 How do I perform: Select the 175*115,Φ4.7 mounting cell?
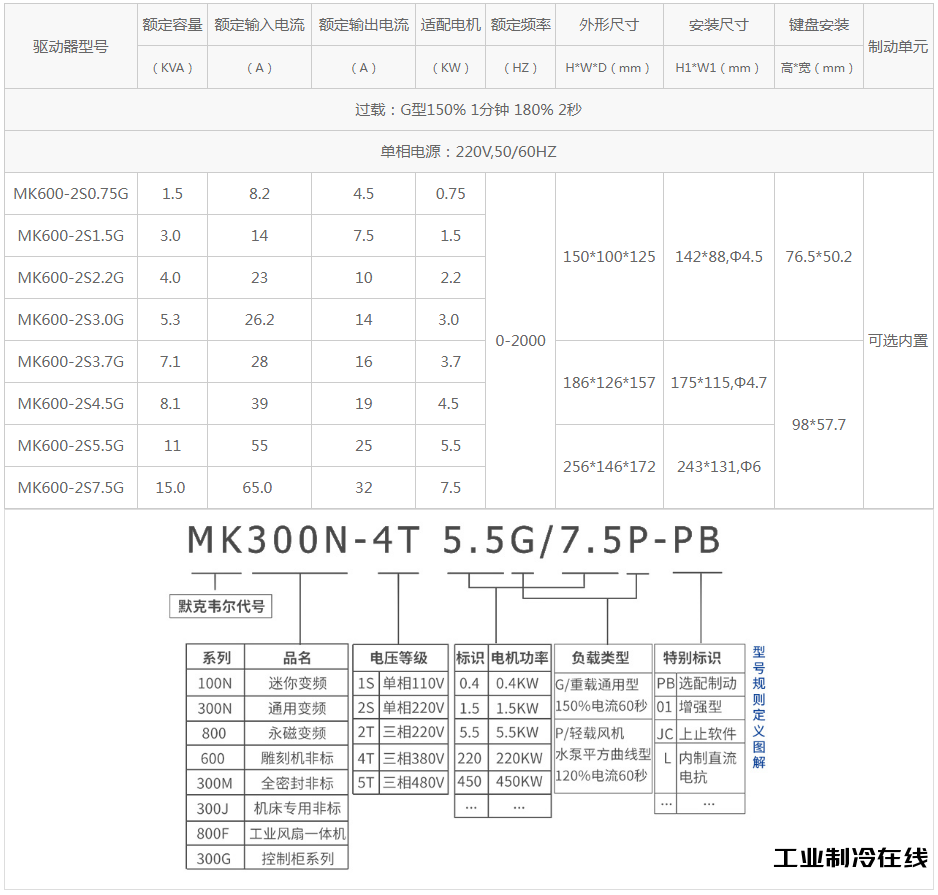[x=718, y=383]
